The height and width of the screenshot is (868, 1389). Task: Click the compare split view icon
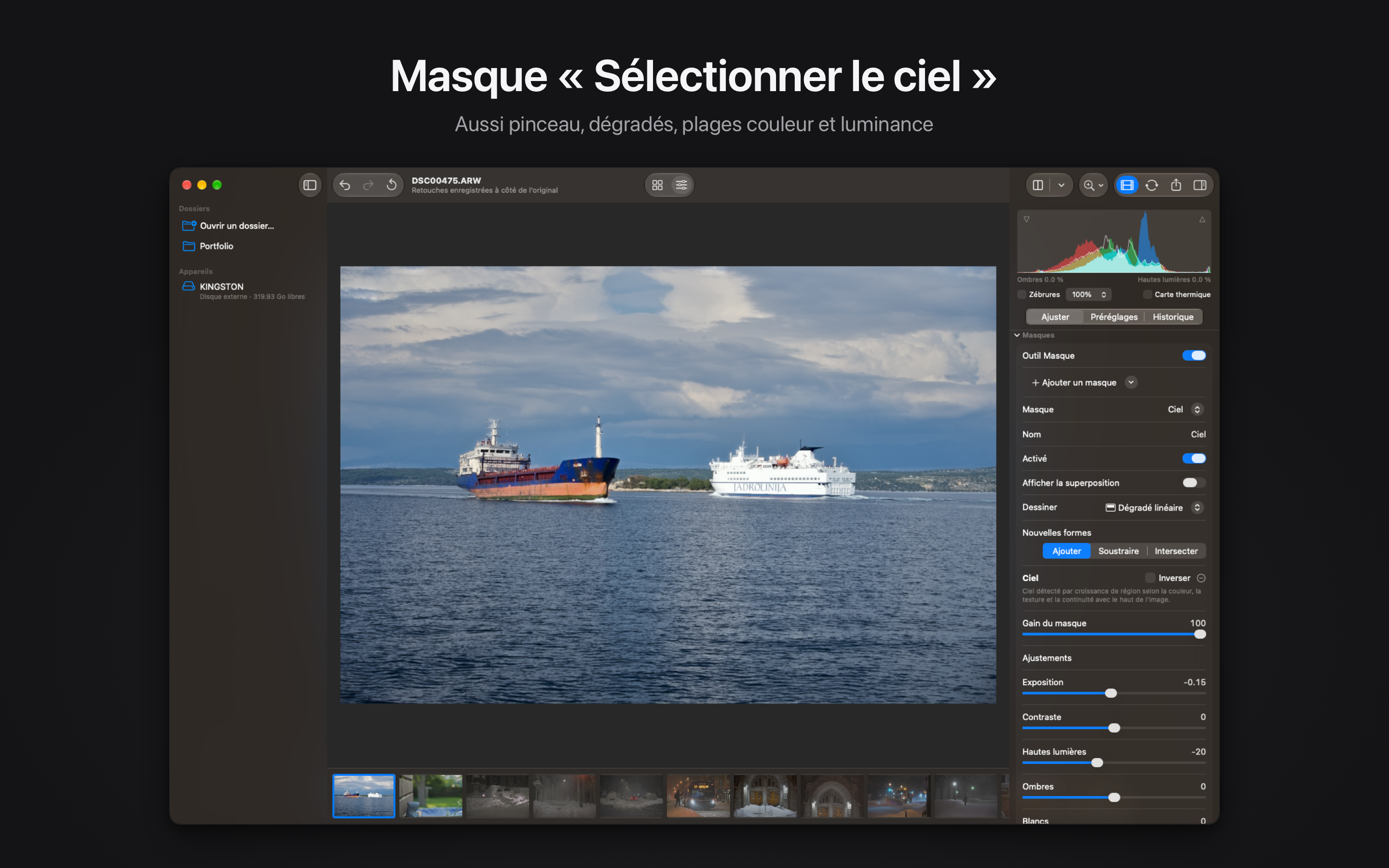[x=1038, y=185]
